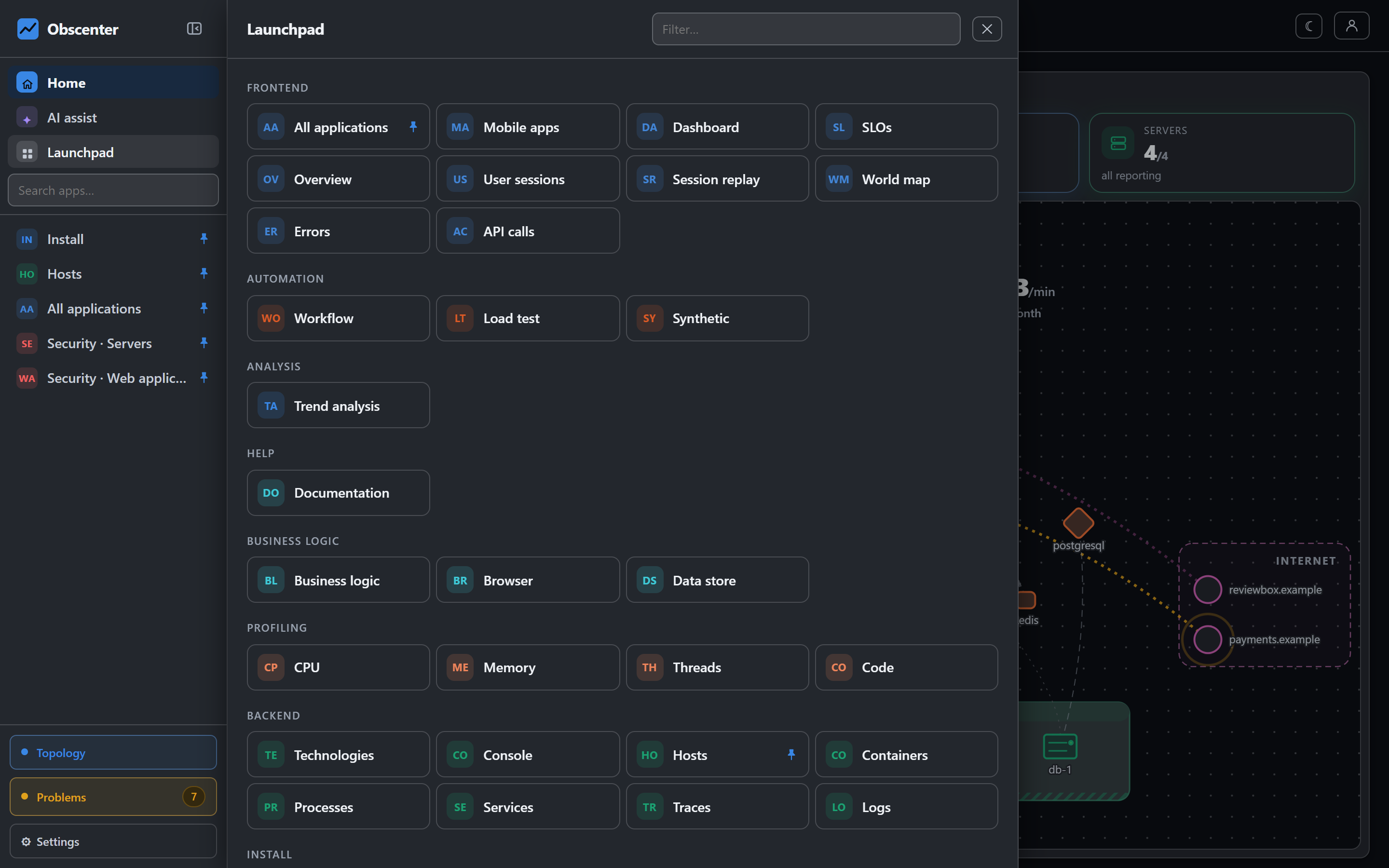The width and height of the screenshot is (1389, 868).
Task: Open the Topology button
Action: [113, 752]
